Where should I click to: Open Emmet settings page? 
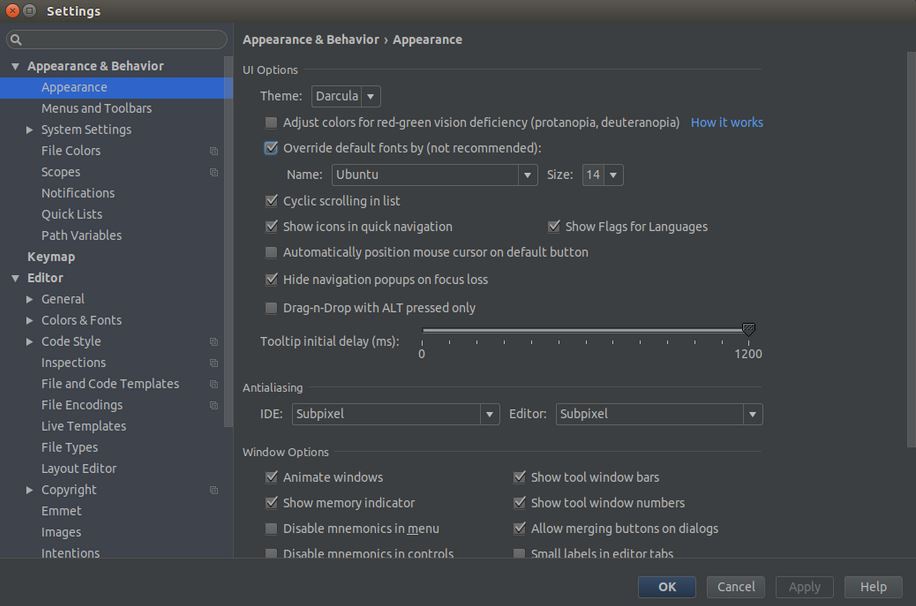pyautogui.click(x=61, y=511)
